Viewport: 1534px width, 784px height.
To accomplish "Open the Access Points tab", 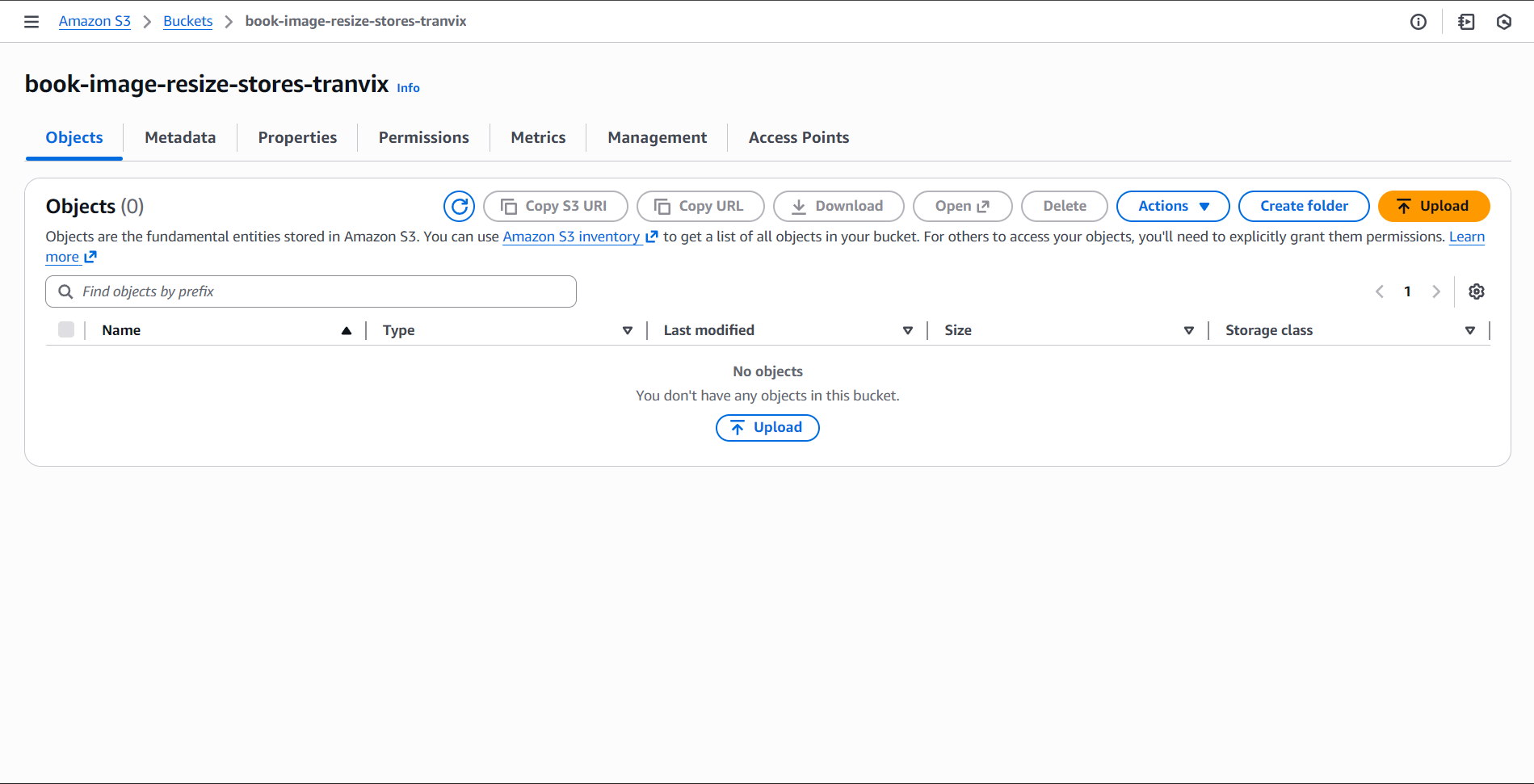I will (x=799, y=137).
